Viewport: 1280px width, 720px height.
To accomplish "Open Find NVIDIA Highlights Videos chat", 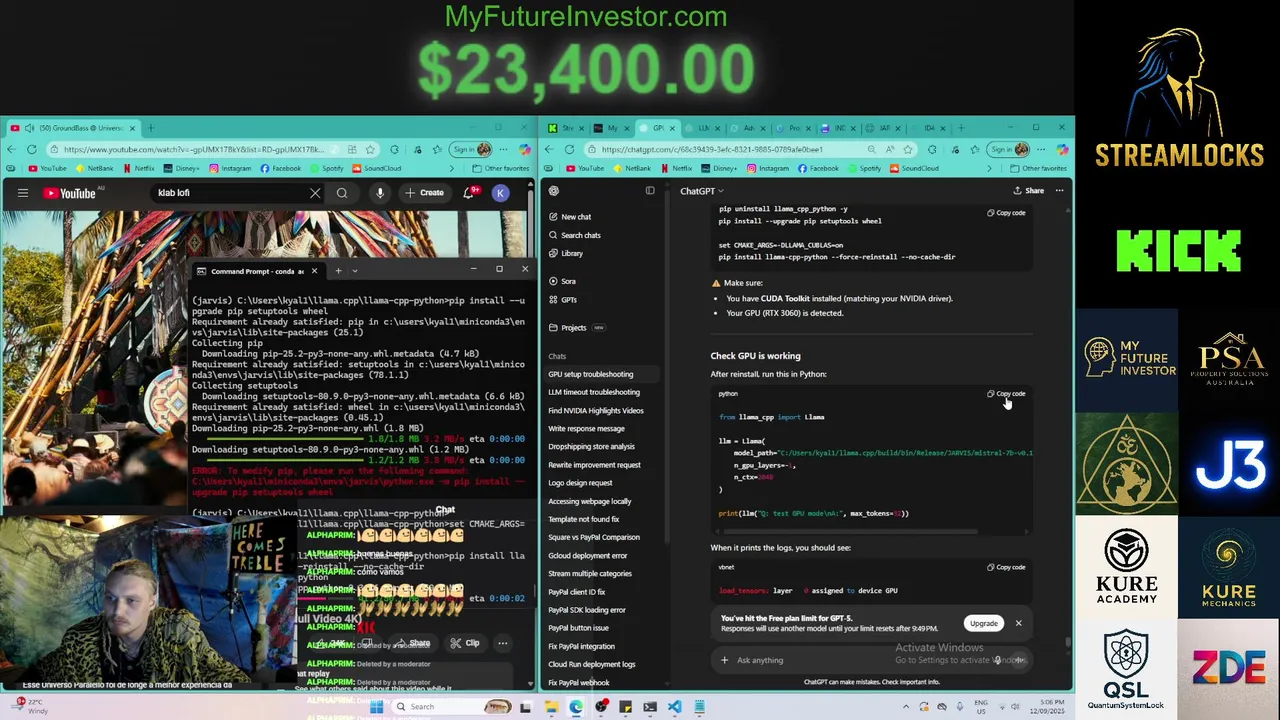I will pos(604,410).
